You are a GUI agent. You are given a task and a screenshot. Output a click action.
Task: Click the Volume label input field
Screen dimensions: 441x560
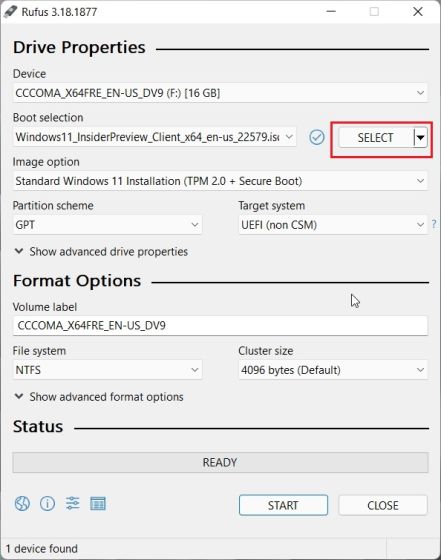coord(220,325)
